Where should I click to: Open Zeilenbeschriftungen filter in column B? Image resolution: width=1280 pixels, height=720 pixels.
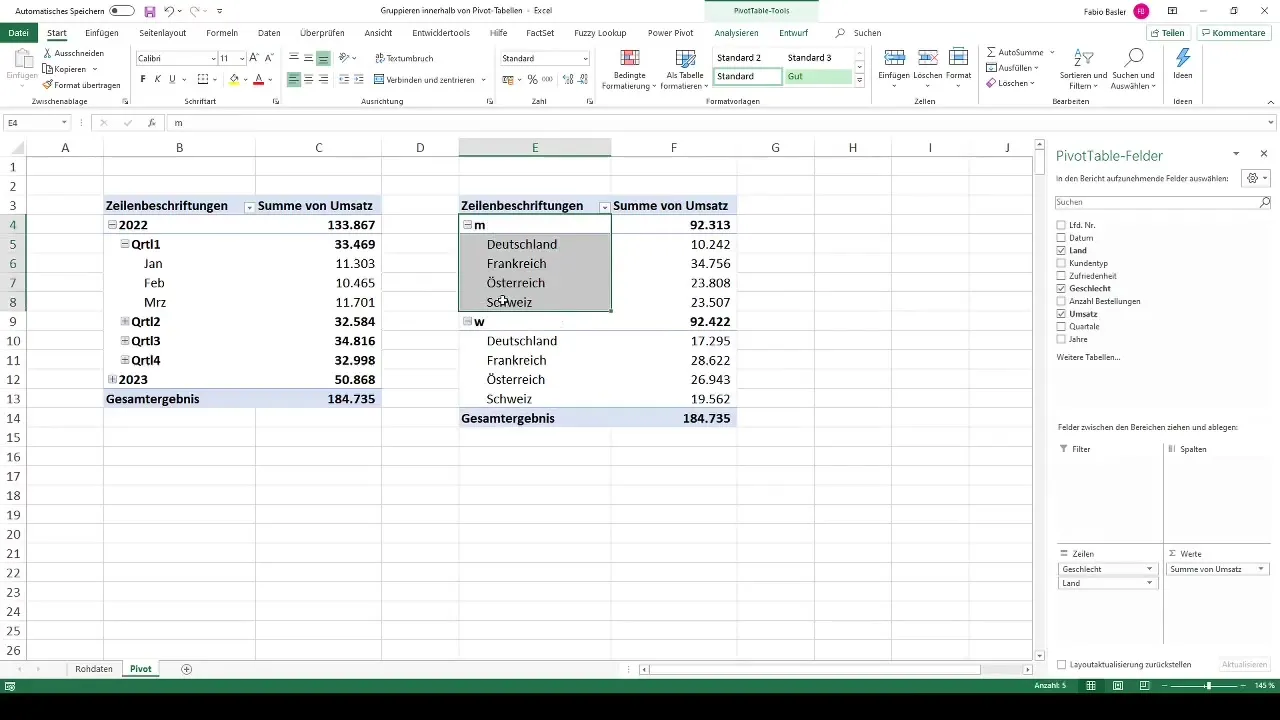coord(248,207)
